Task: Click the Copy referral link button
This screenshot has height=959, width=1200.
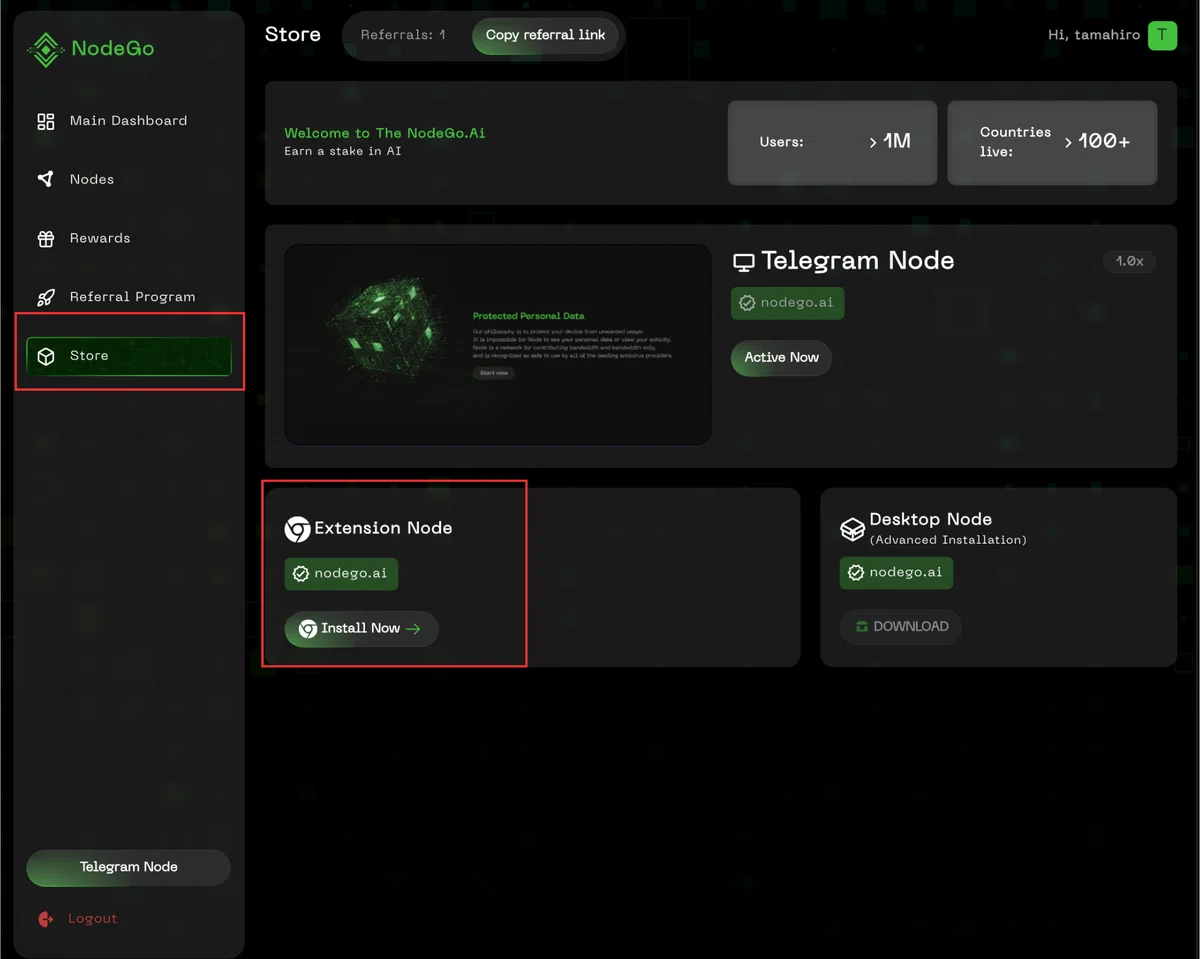Action: tap(545, 35)
